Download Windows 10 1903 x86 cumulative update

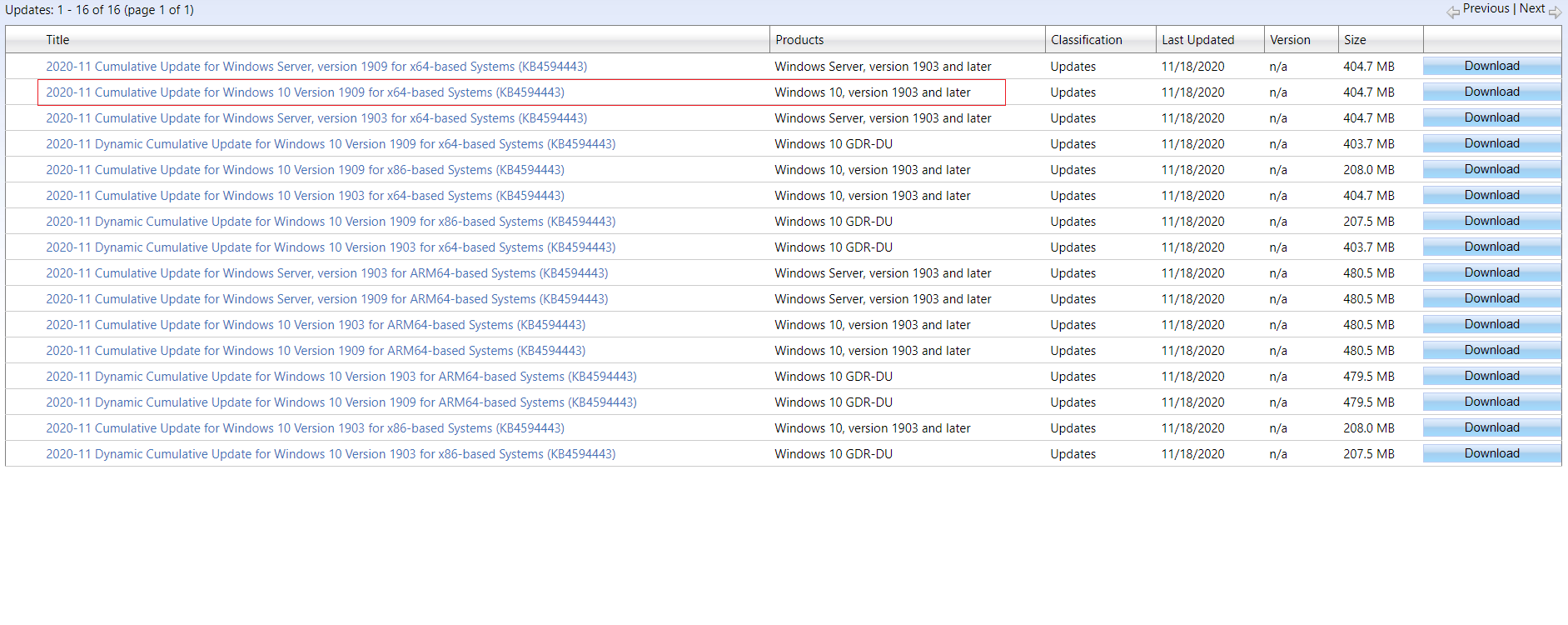[x=1491, y=427]
